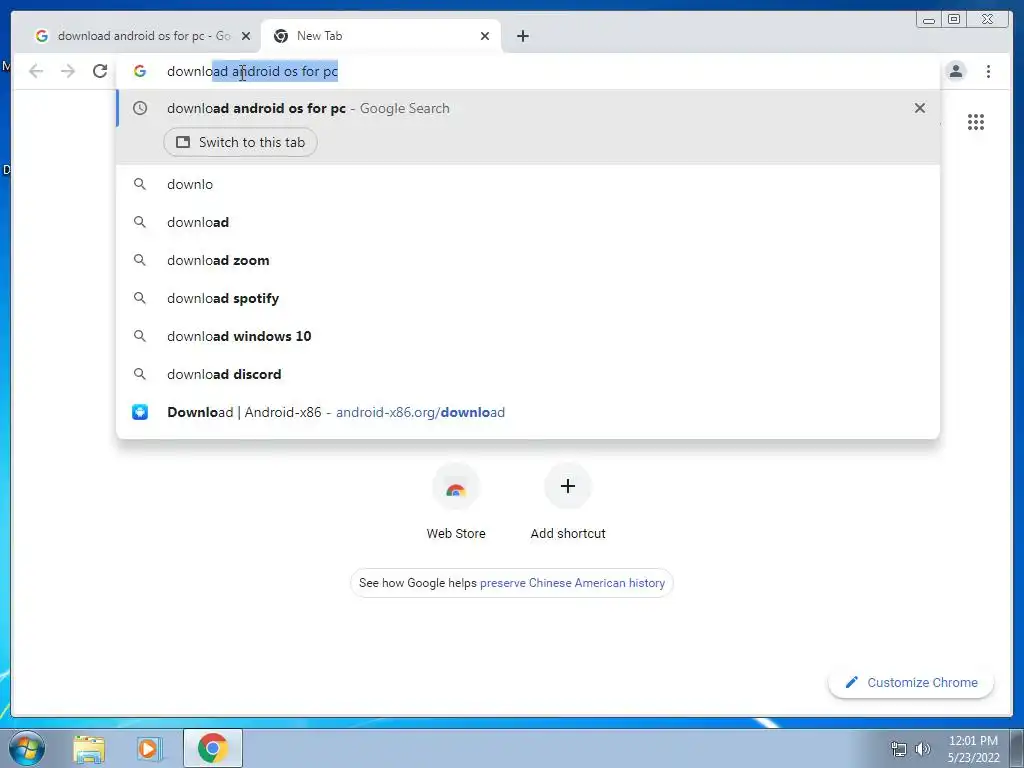Open the 'preserve Chinese American history' link
Screen dimensions: 1024x768
(x=572, y=583)
